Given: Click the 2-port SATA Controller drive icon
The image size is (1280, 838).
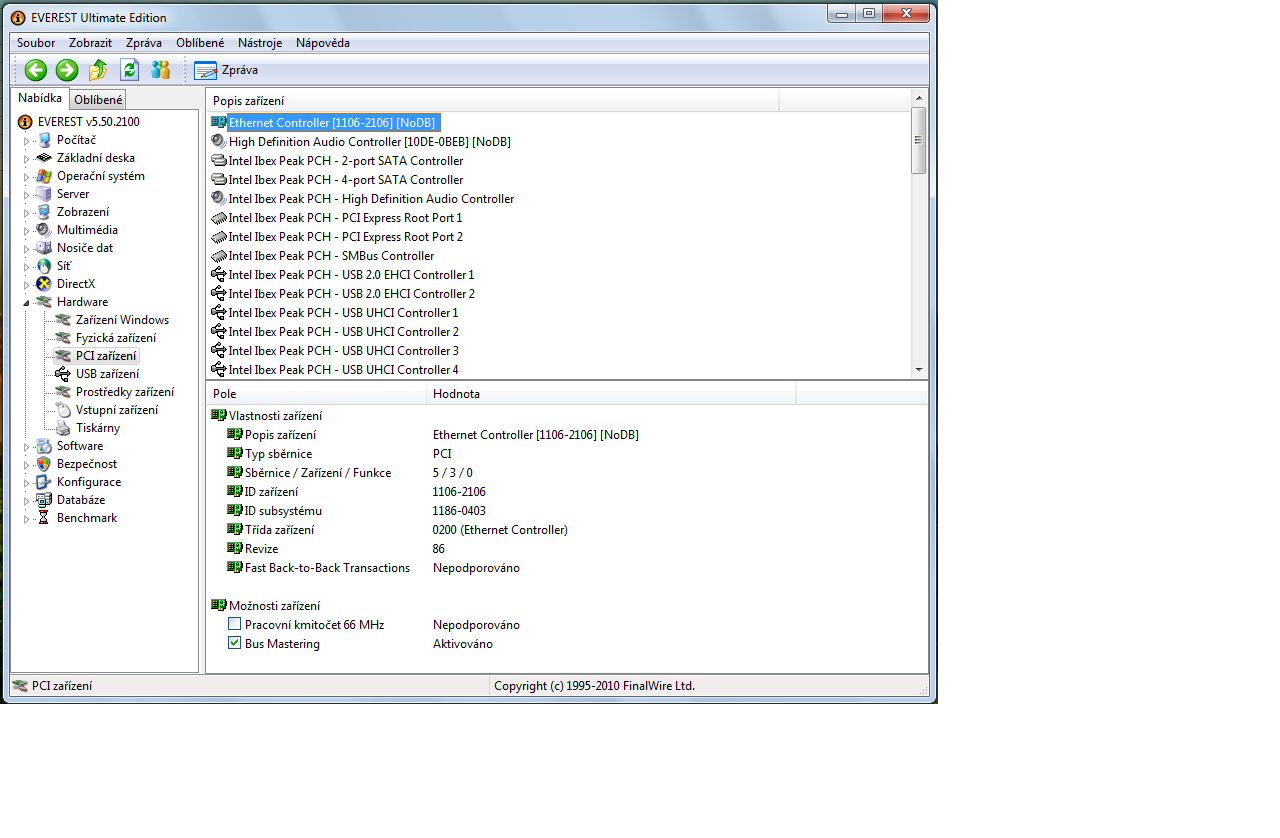Looking at the screenshot, I should [x=219, y=161].
